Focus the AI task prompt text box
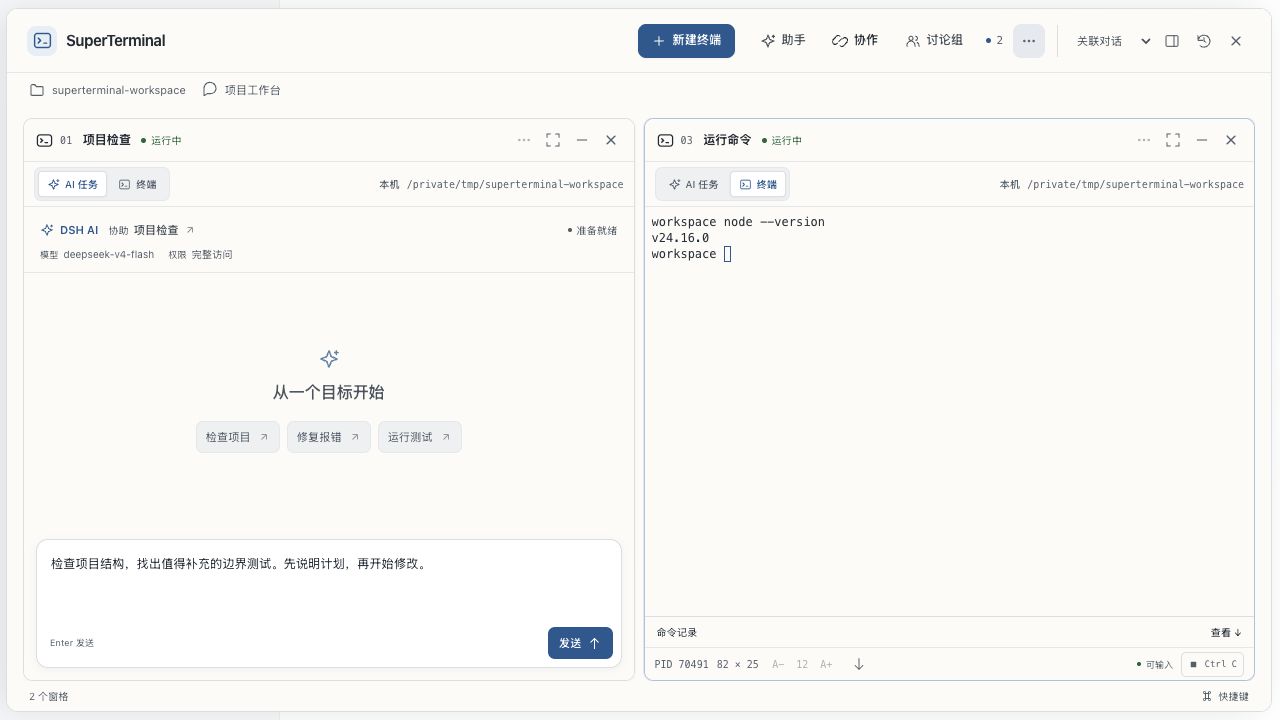The image size is (1280, 720). pos(329,583)
